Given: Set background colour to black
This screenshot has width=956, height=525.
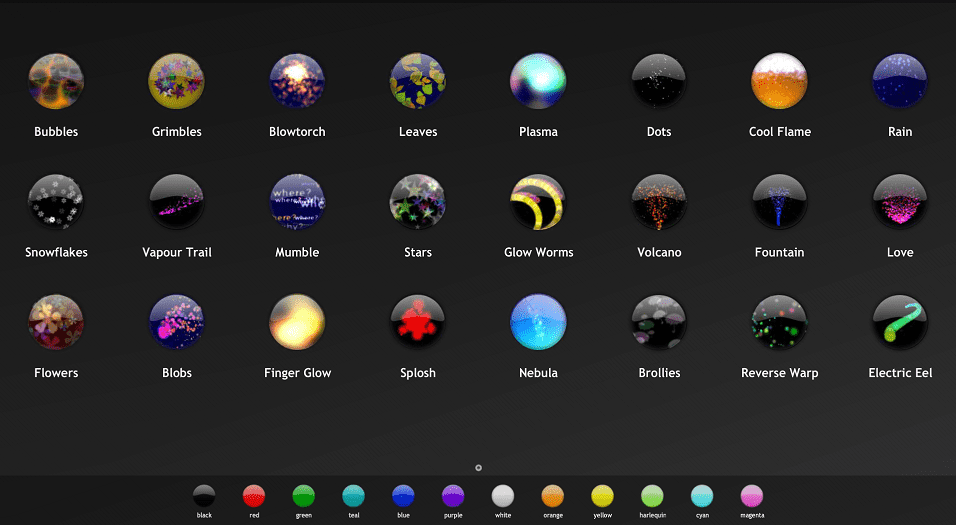Looking at the screenshot, I should tap(204, 496).
